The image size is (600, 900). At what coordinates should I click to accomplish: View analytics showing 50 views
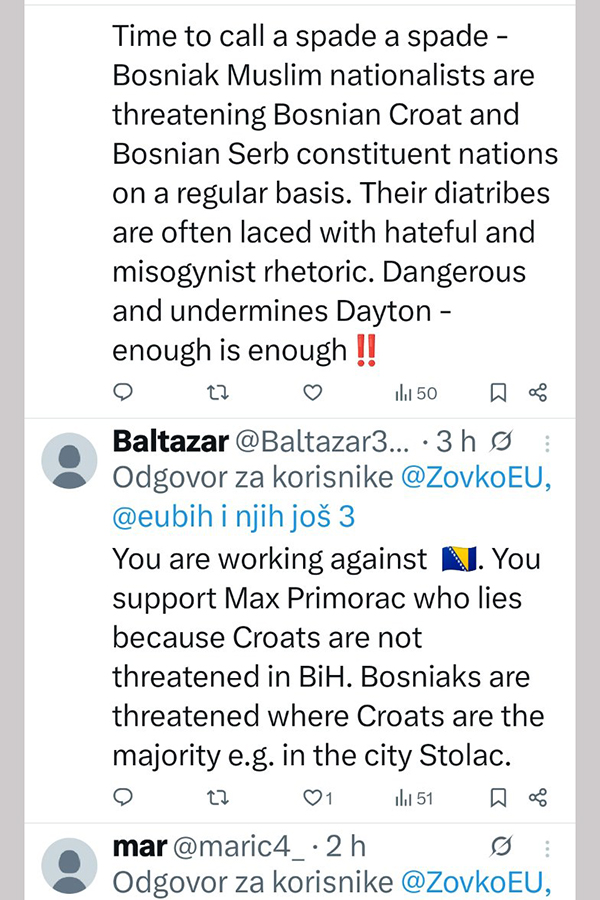(x=416, y=393)
